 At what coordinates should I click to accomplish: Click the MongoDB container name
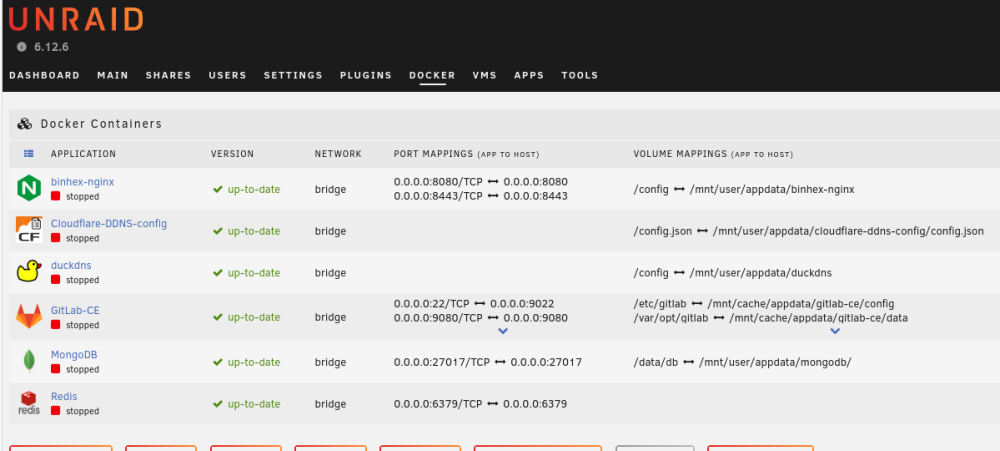74,355
